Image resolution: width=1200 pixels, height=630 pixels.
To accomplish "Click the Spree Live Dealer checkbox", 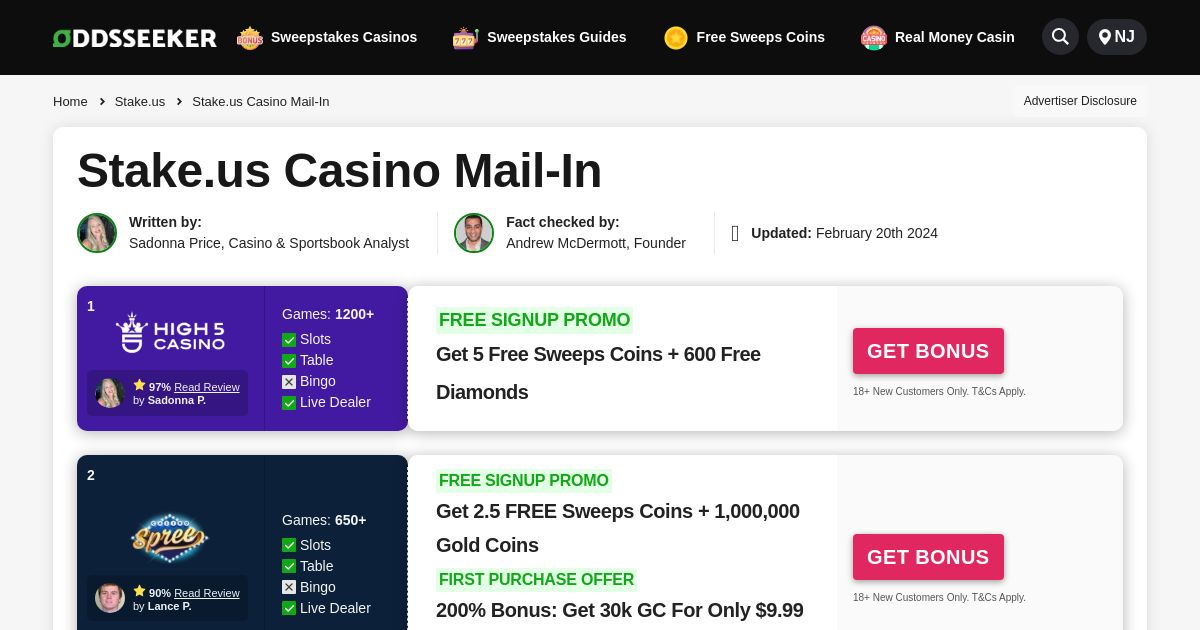I will [x=289, y=609].
